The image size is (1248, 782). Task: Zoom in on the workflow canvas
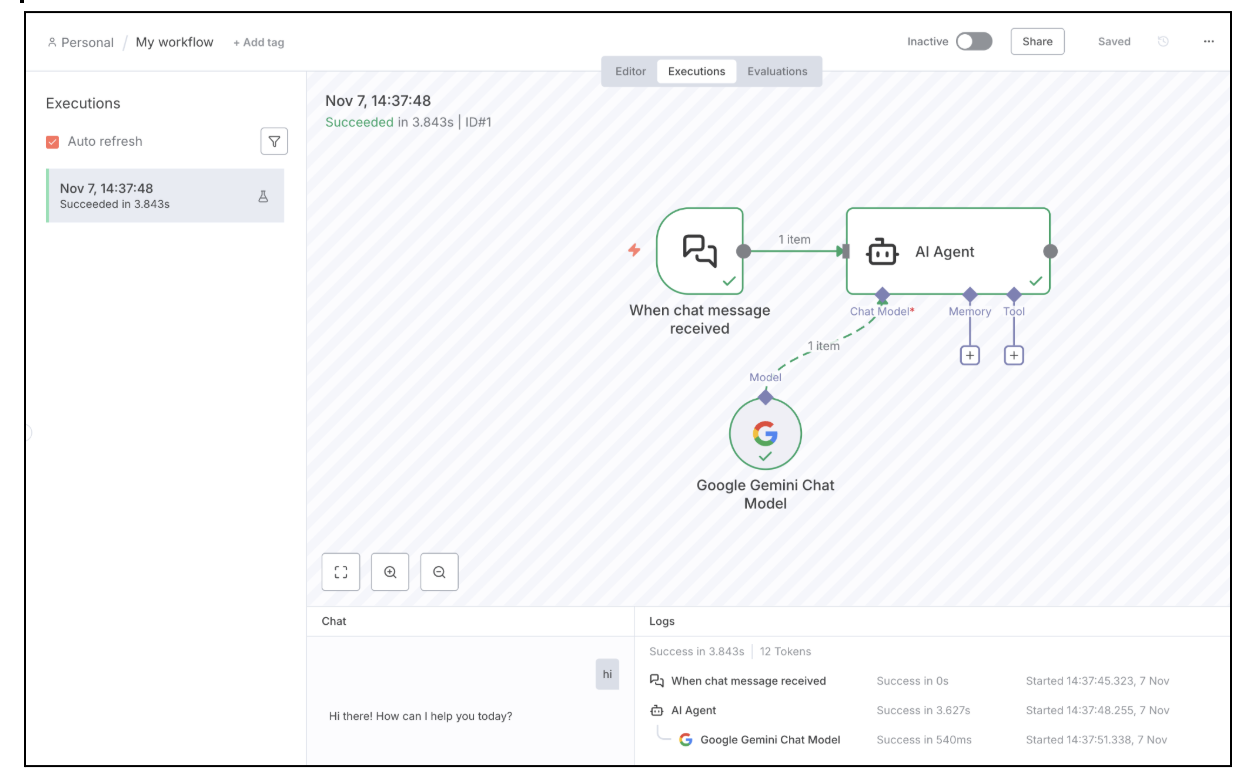pos(390,572)
